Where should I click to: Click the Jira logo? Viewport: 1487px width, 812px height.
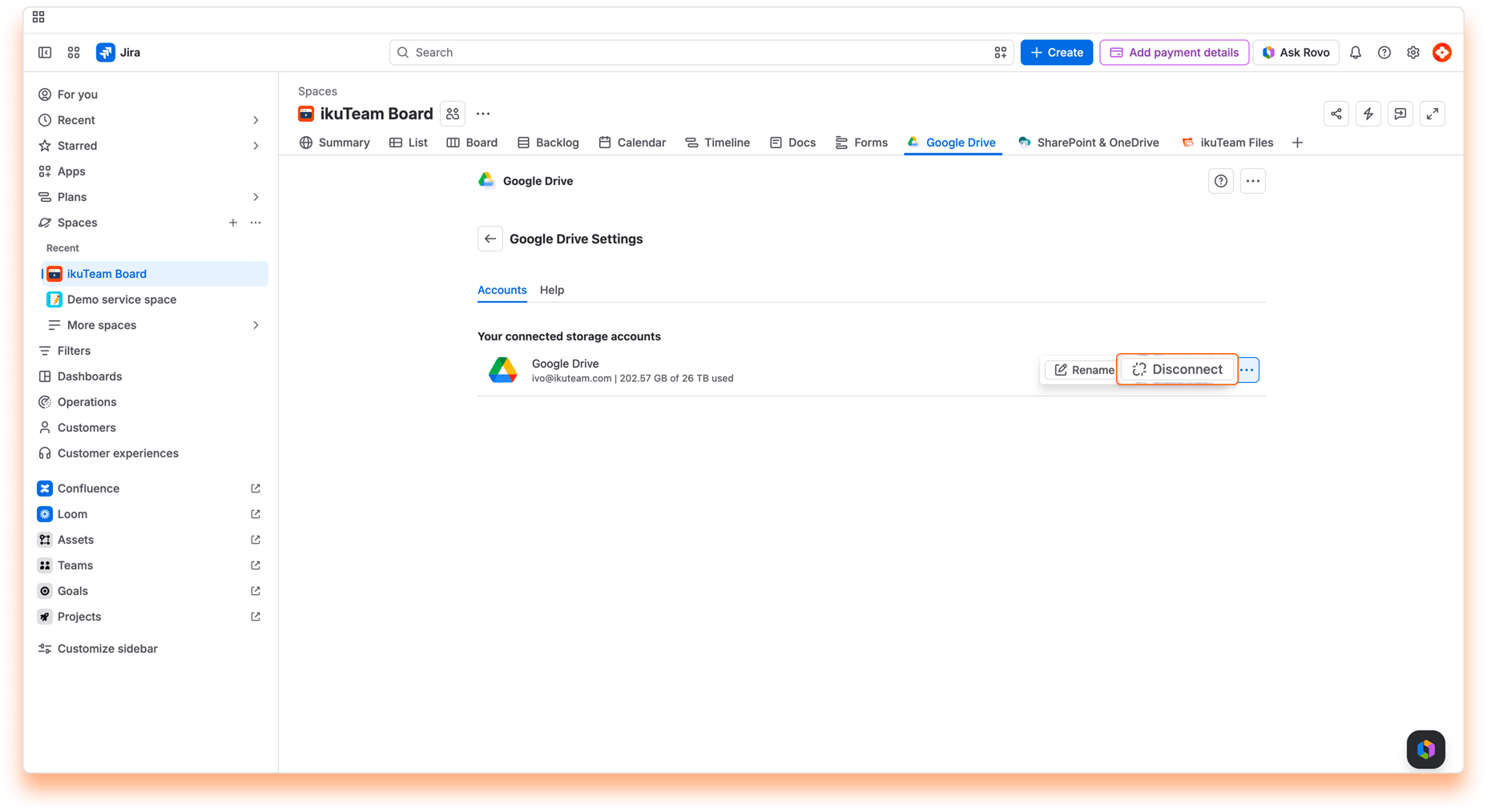coord(119,52)
